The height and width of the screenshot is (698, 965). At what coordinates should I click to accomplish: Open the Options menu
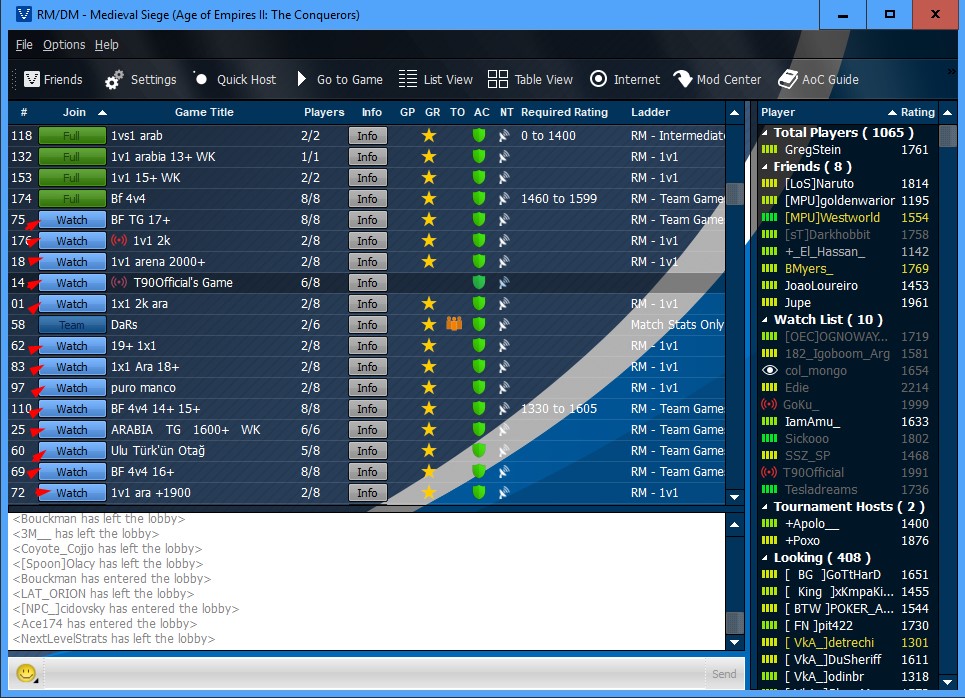(x=64, y=45)
